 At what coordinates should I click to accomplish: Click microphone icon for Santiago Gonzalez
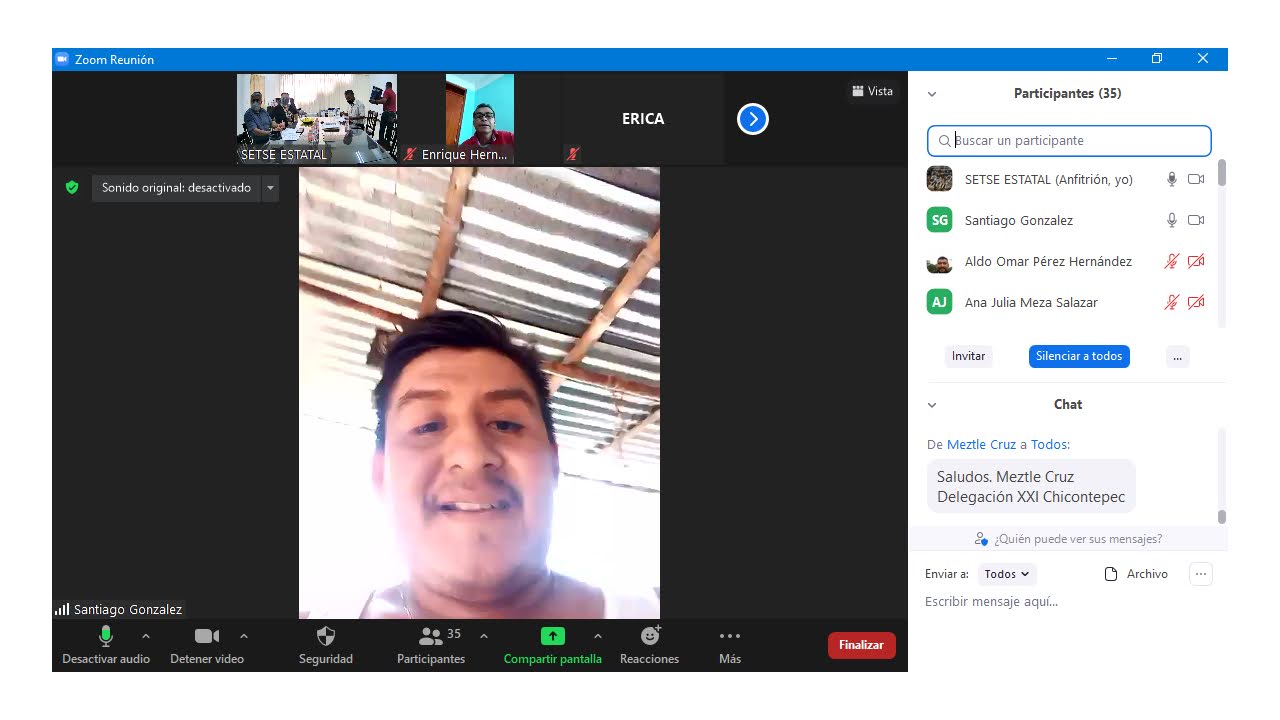(x=1172, y=220)
